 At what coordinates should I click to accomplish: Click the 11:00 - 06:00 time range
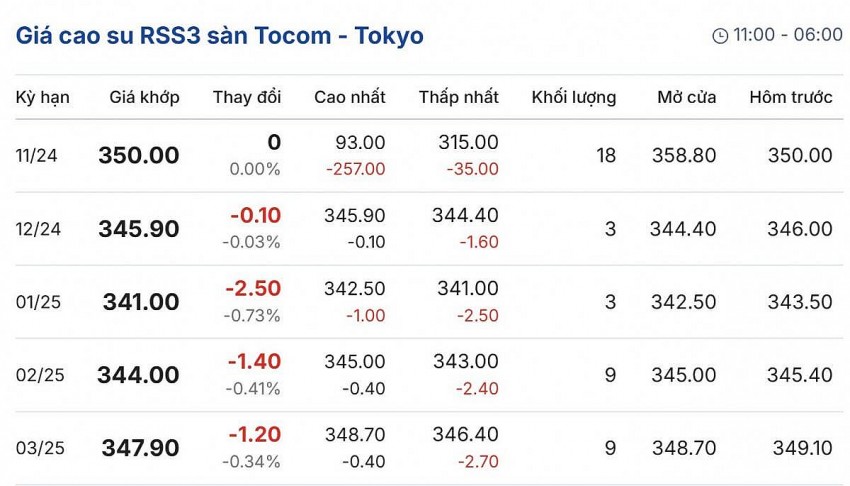788,35
